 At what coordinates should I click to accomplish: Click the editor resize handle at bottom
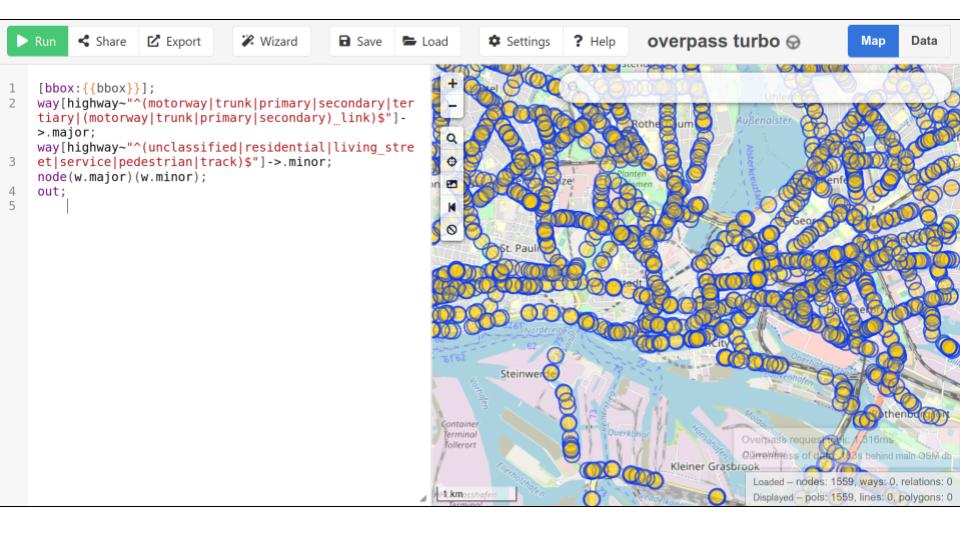[x=423, y=498]
